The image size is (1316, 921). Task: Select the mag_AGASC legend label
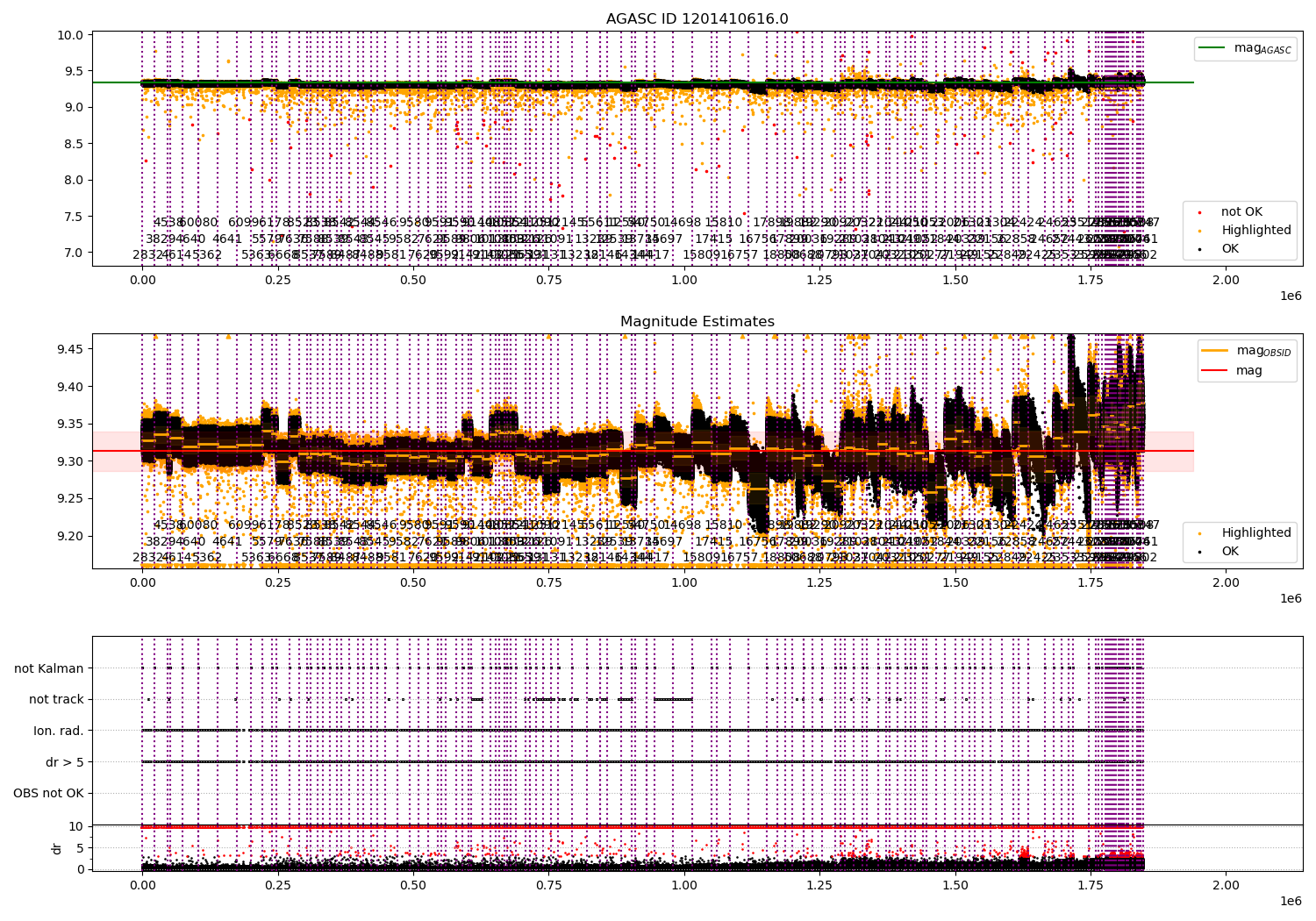coord(1262,49)
